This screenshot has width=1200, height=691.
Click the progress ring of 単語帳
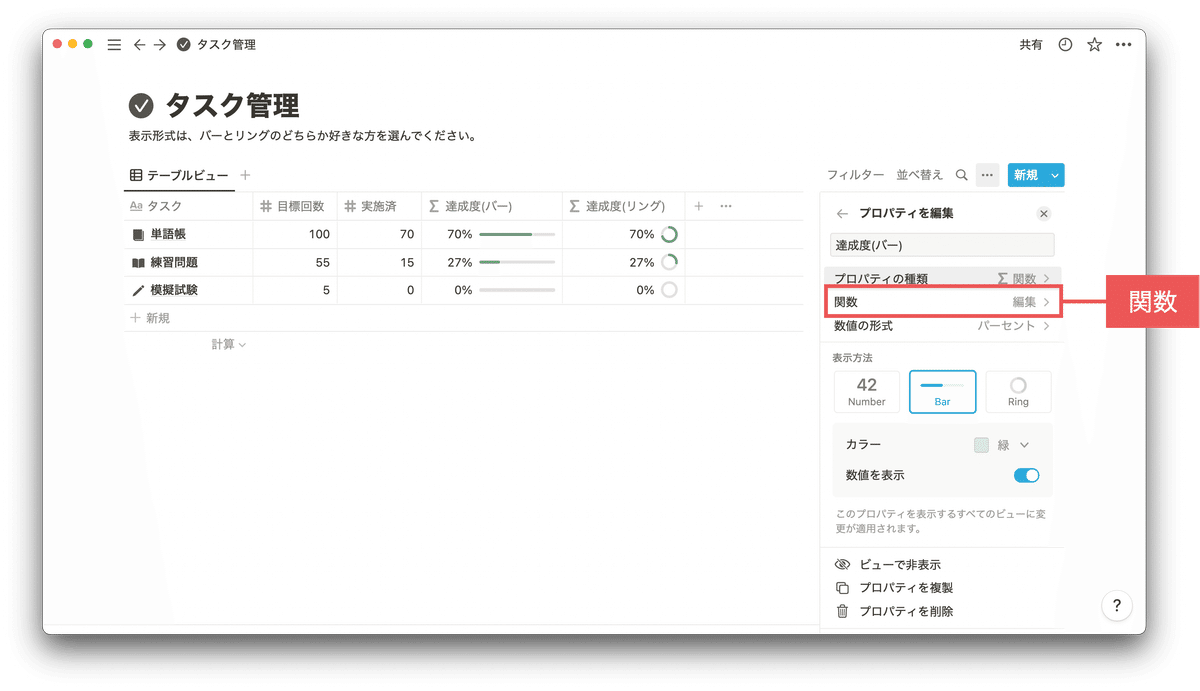pyautogui.click(x=669, y=234)
